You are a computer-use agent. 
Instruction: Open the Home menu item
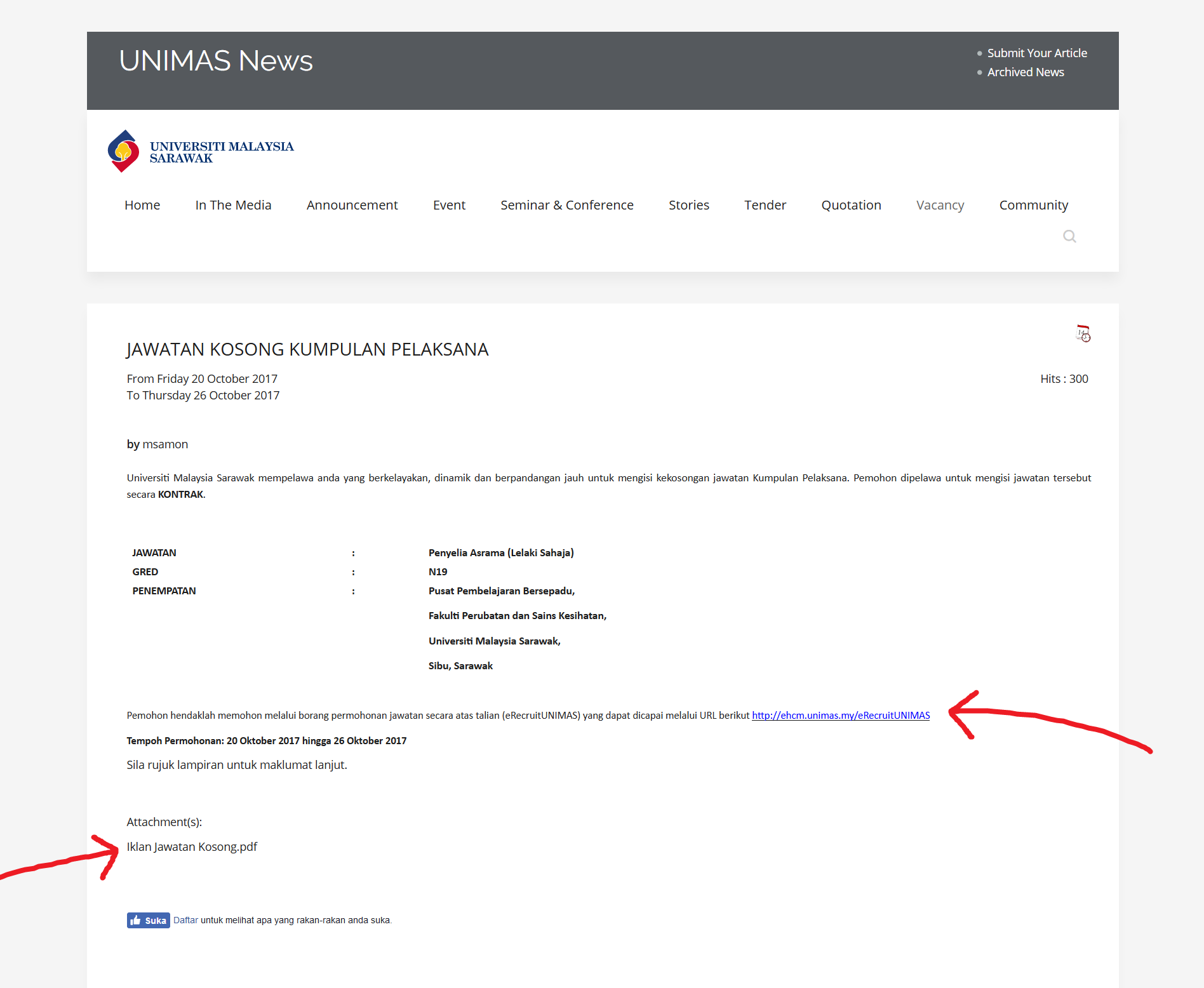click(x=142, y=205)
